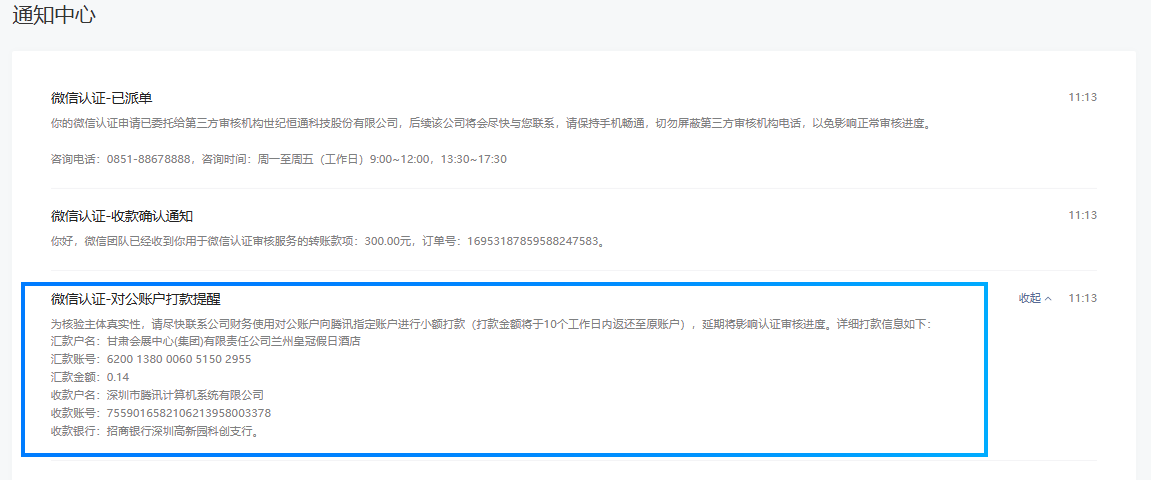Screen dimensions: 1151x480
Task: Open the 微信认证-对公账户打款提醒 notification title
Action: [136, 299]
